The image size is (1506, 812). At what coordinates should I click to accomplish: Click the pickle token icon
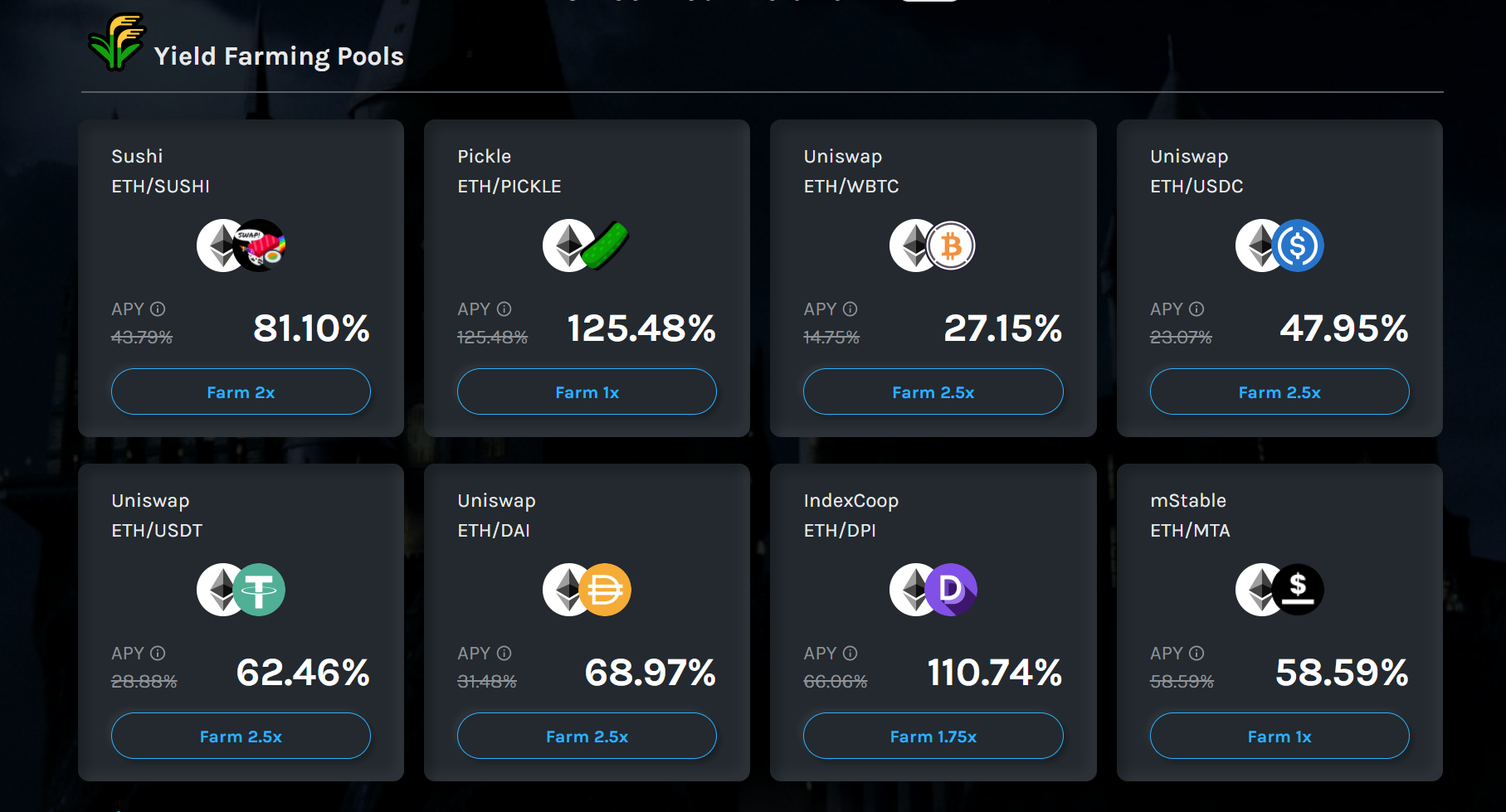(605, 246)
